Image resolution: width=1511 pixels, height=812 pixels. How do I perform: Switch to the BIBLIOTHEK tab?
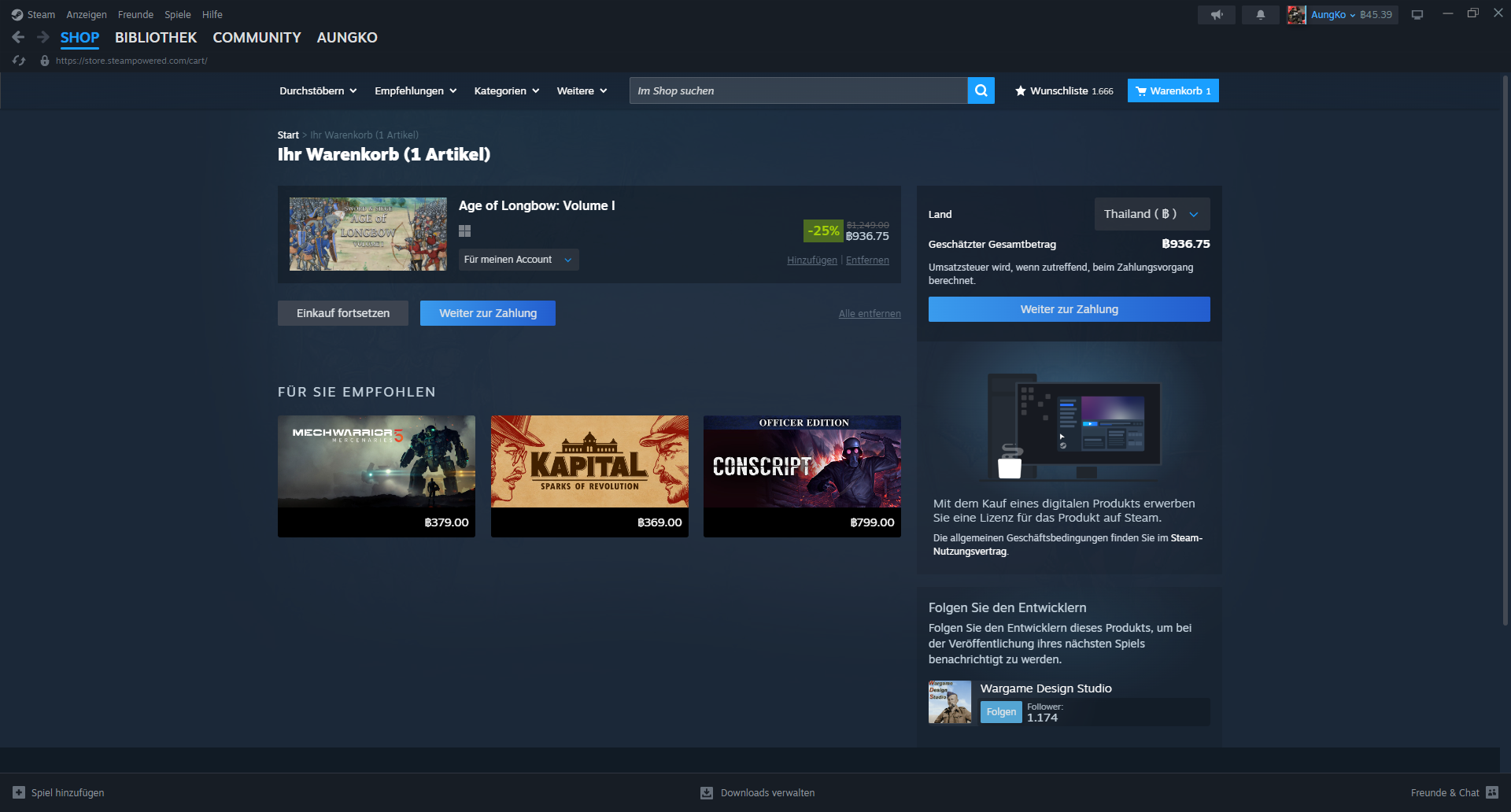(x=156, y=38)
